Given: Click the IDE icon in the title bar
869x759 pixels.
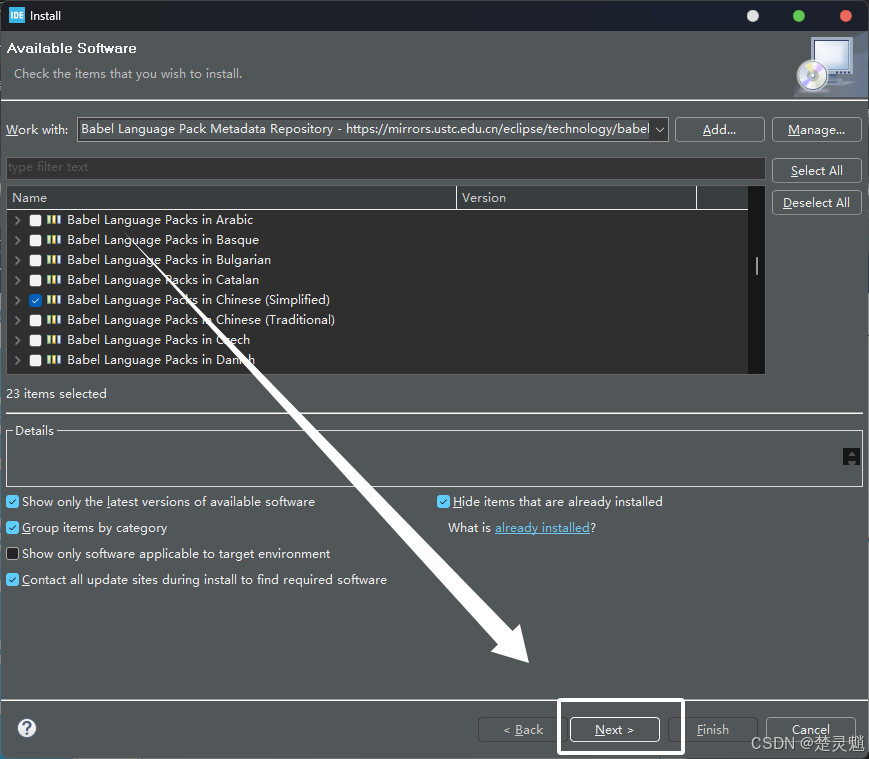Looking at the screenshot, I should pos(17,15).
